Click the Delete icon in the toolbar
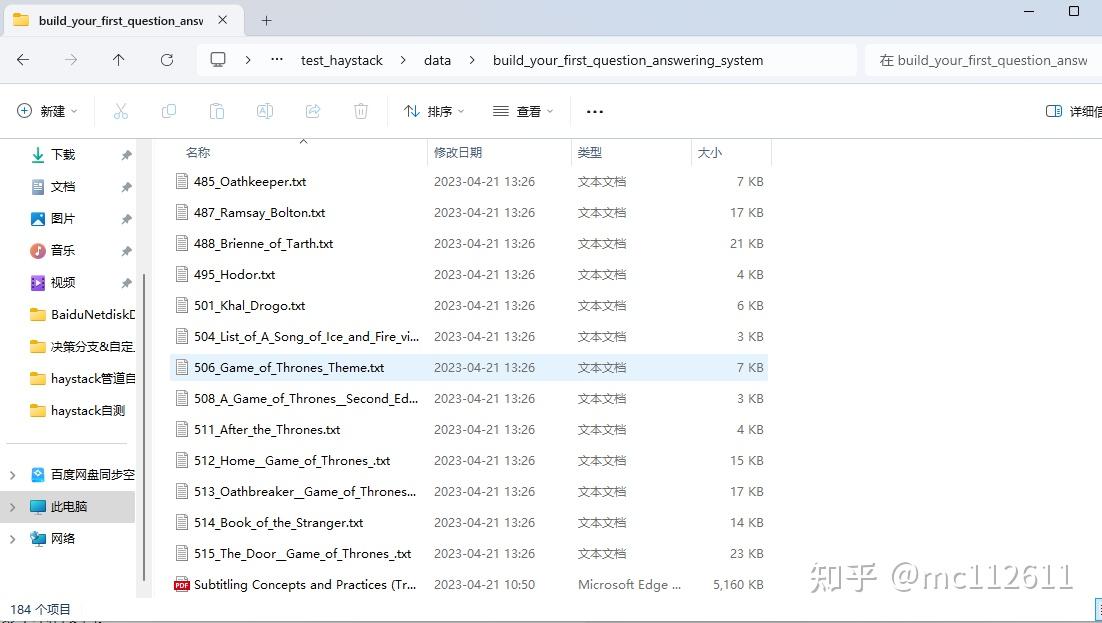Screen dimensions: 1102x623 point(361,111)
